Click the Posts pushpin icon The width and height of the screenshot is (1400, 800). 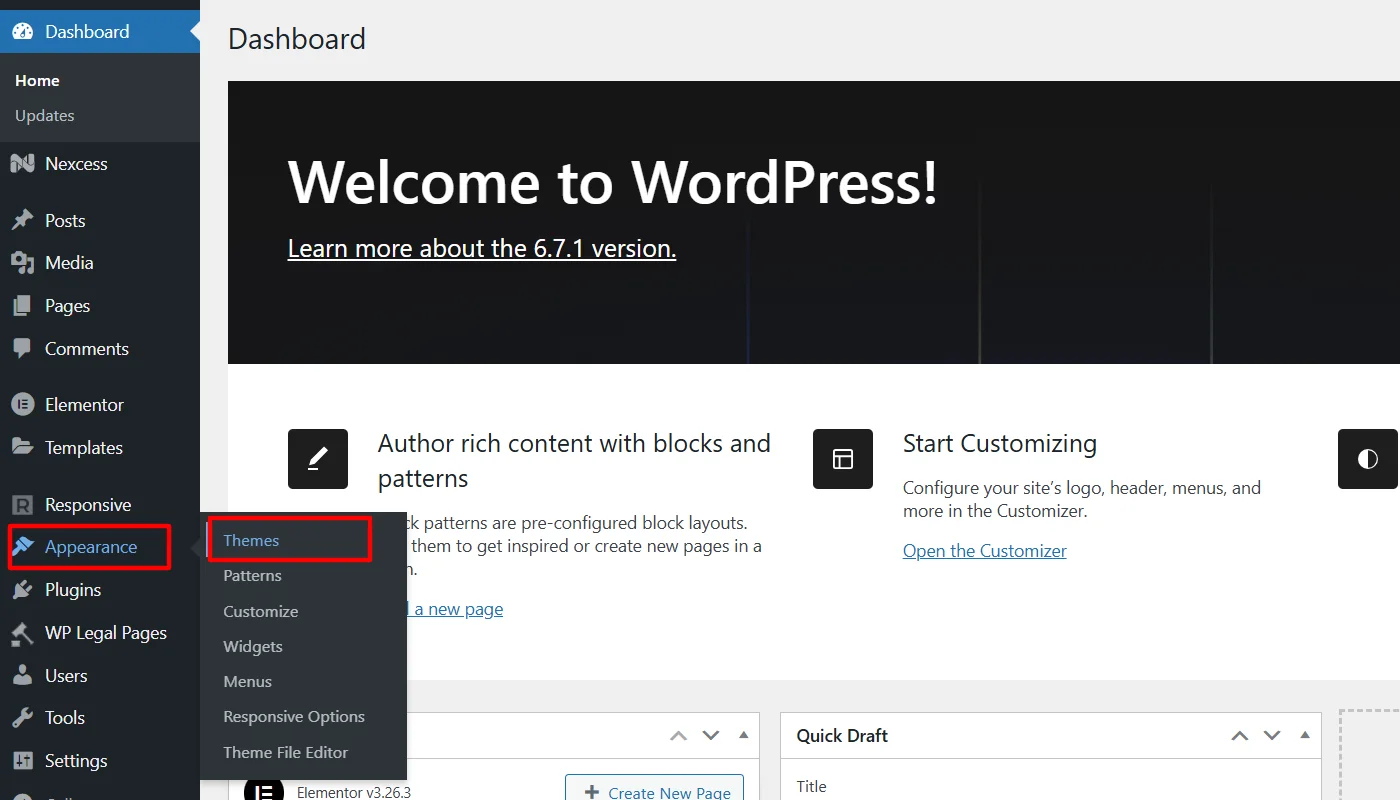[x=22, y=221]
